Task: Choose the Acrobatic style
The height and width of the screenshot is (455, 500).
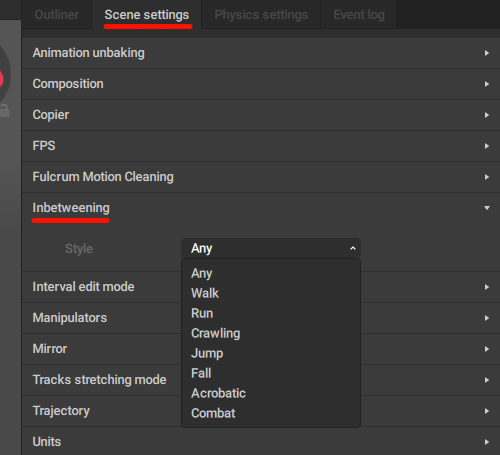Action: (271, 393)
